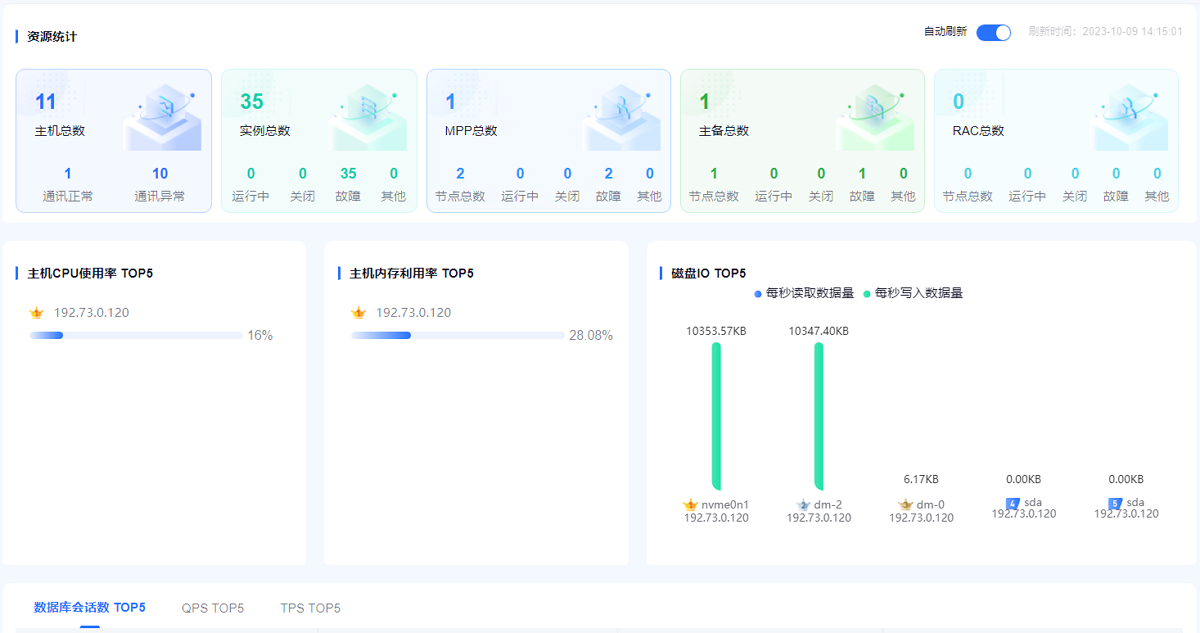The height and width of the screenshot is (633, 1200).
Task: Click the 实例总数 card cube icon
Action: pos(369,116)
